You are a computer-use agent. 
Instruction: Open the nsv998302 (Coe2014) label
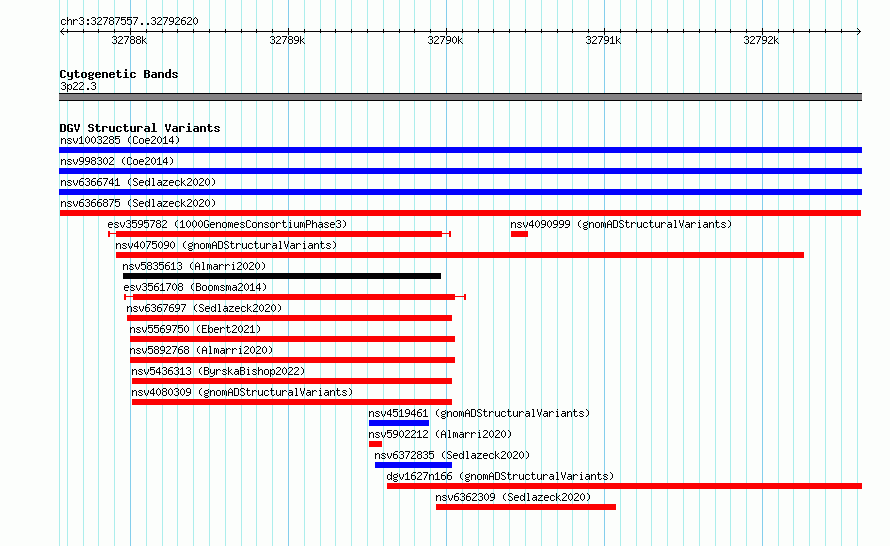pos(117,161)
